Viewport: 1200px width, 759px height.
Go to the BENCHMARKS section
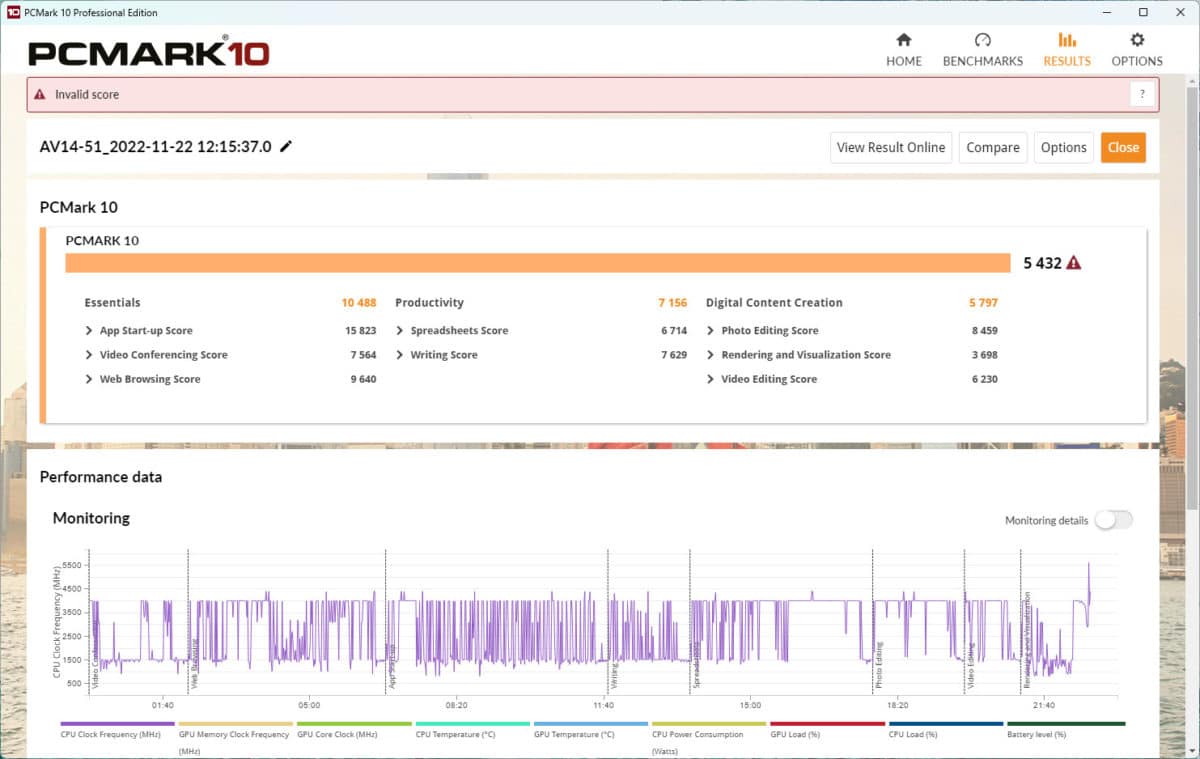pos(982,49)
